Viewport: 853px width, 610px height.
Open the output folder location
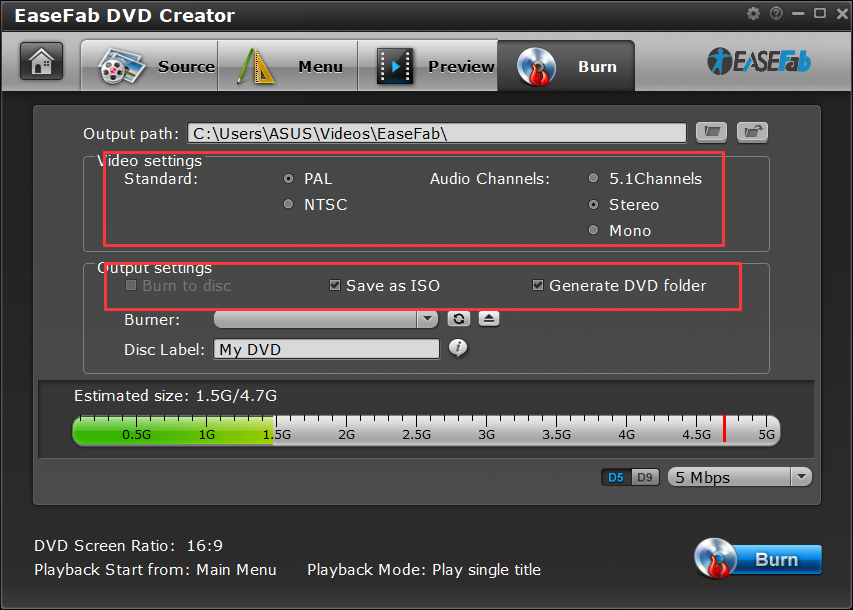[x=752, y=132]
